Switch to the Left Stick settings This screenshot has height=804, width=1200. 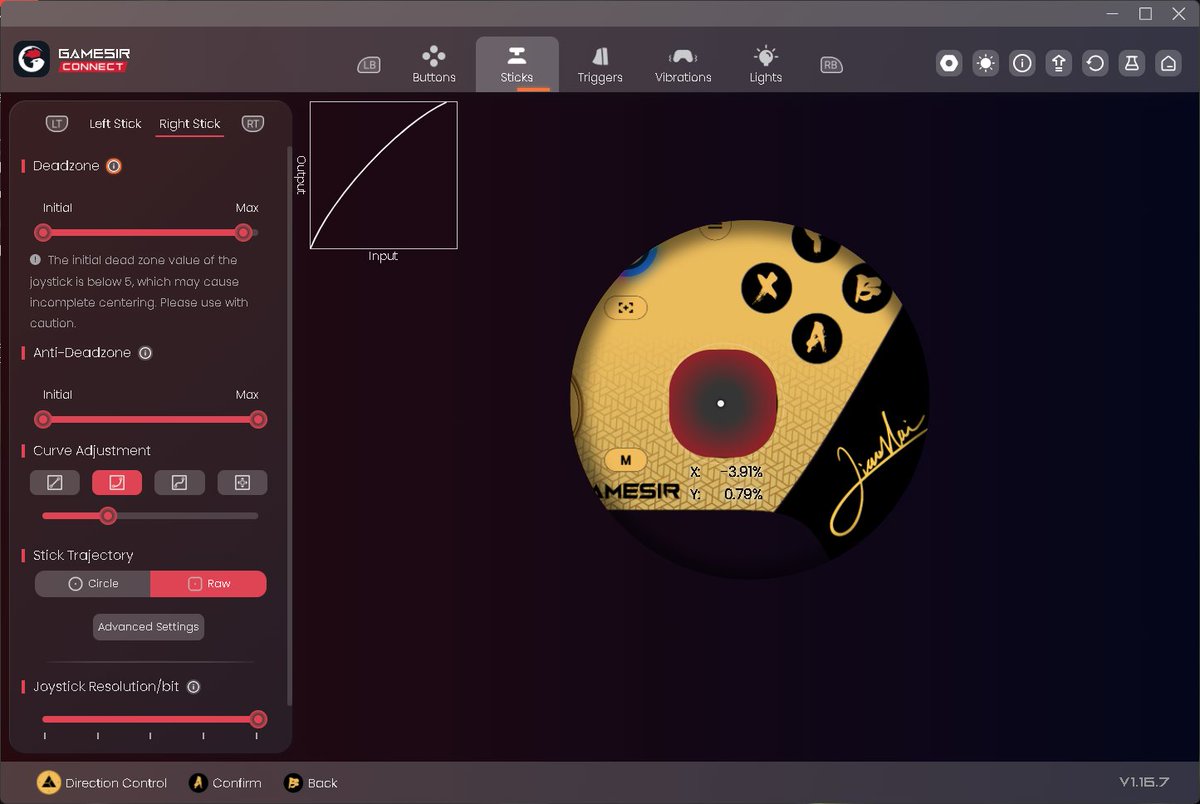pos(115,124)
